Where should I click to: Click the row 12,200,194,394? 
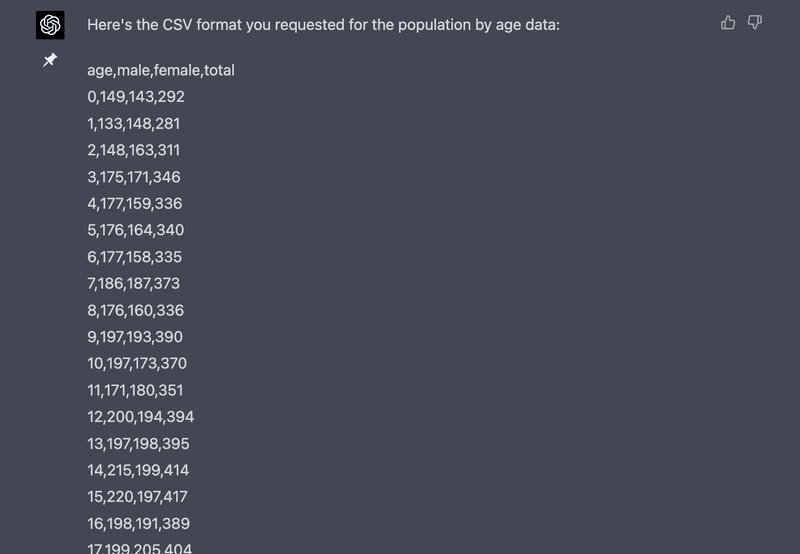click(141, 417)
